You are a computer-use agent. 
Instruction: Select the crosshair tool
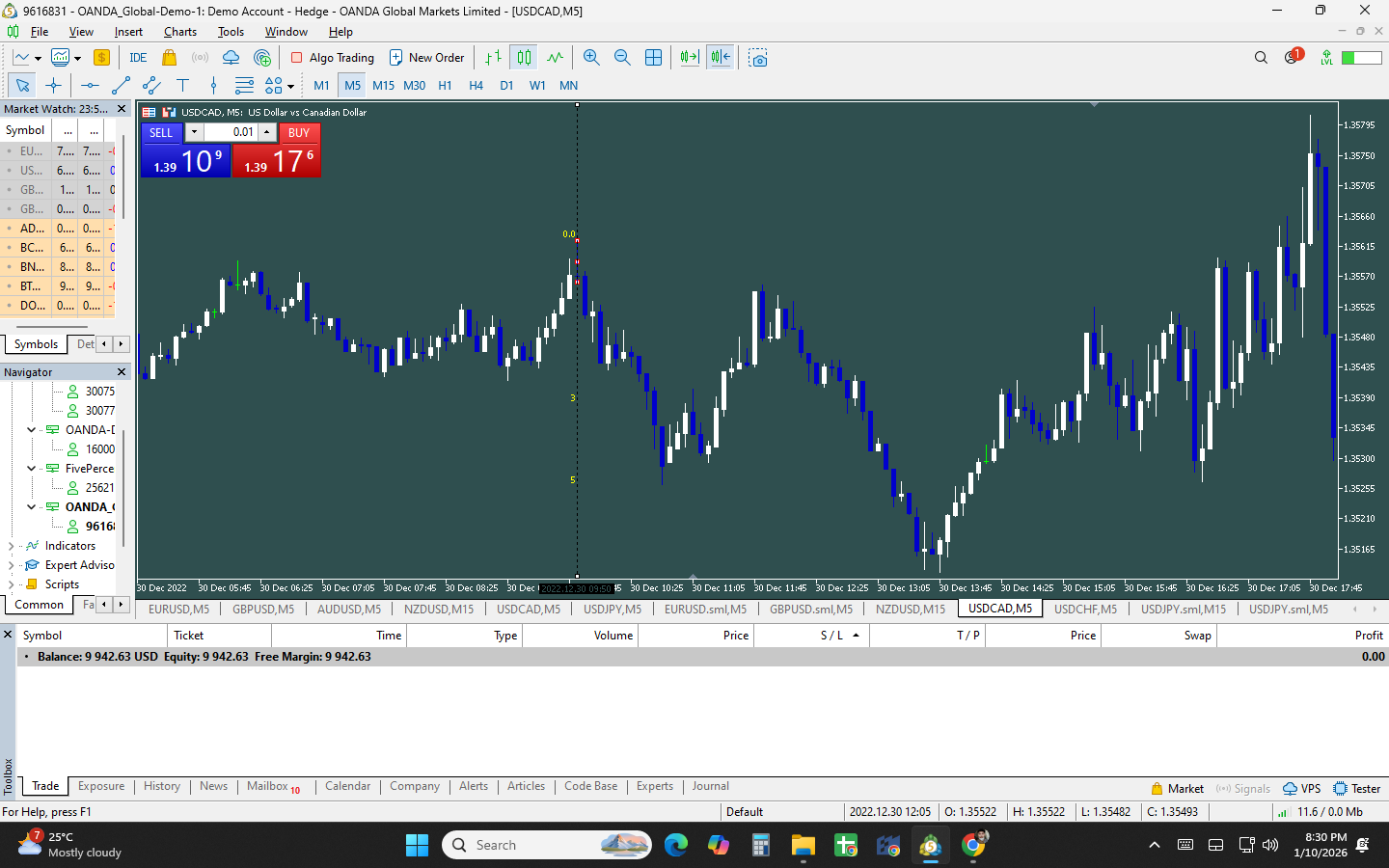coord(53,86)
